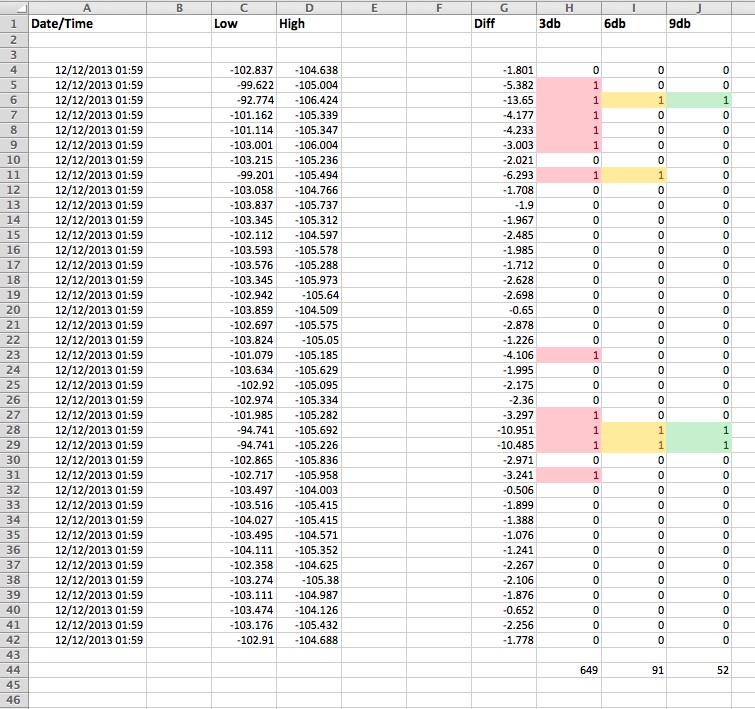The image size is (755, 709).
Task: Select the column G header
Action: point(503,7)
